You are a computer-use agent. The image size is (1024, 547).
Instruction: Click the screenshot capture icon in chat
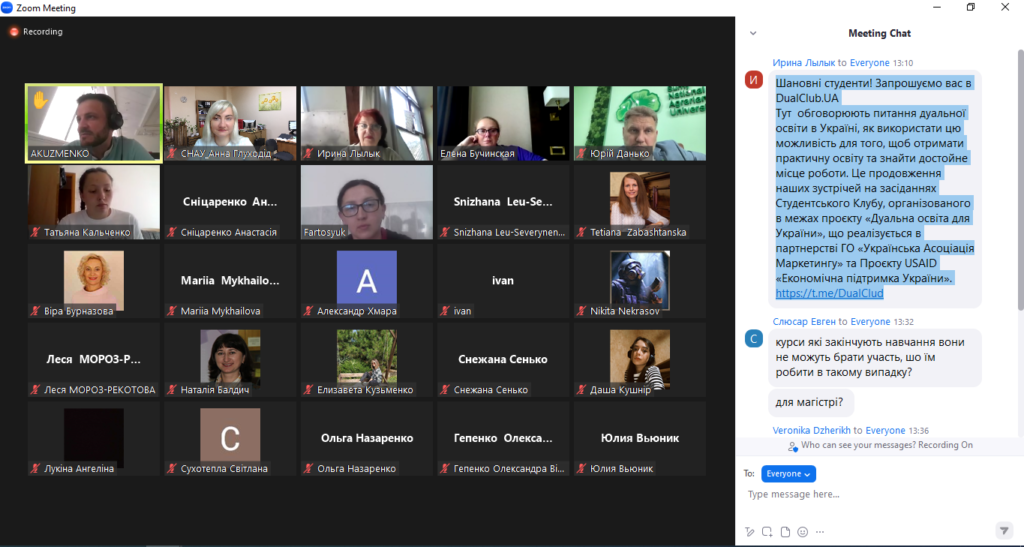pos(767,531)
